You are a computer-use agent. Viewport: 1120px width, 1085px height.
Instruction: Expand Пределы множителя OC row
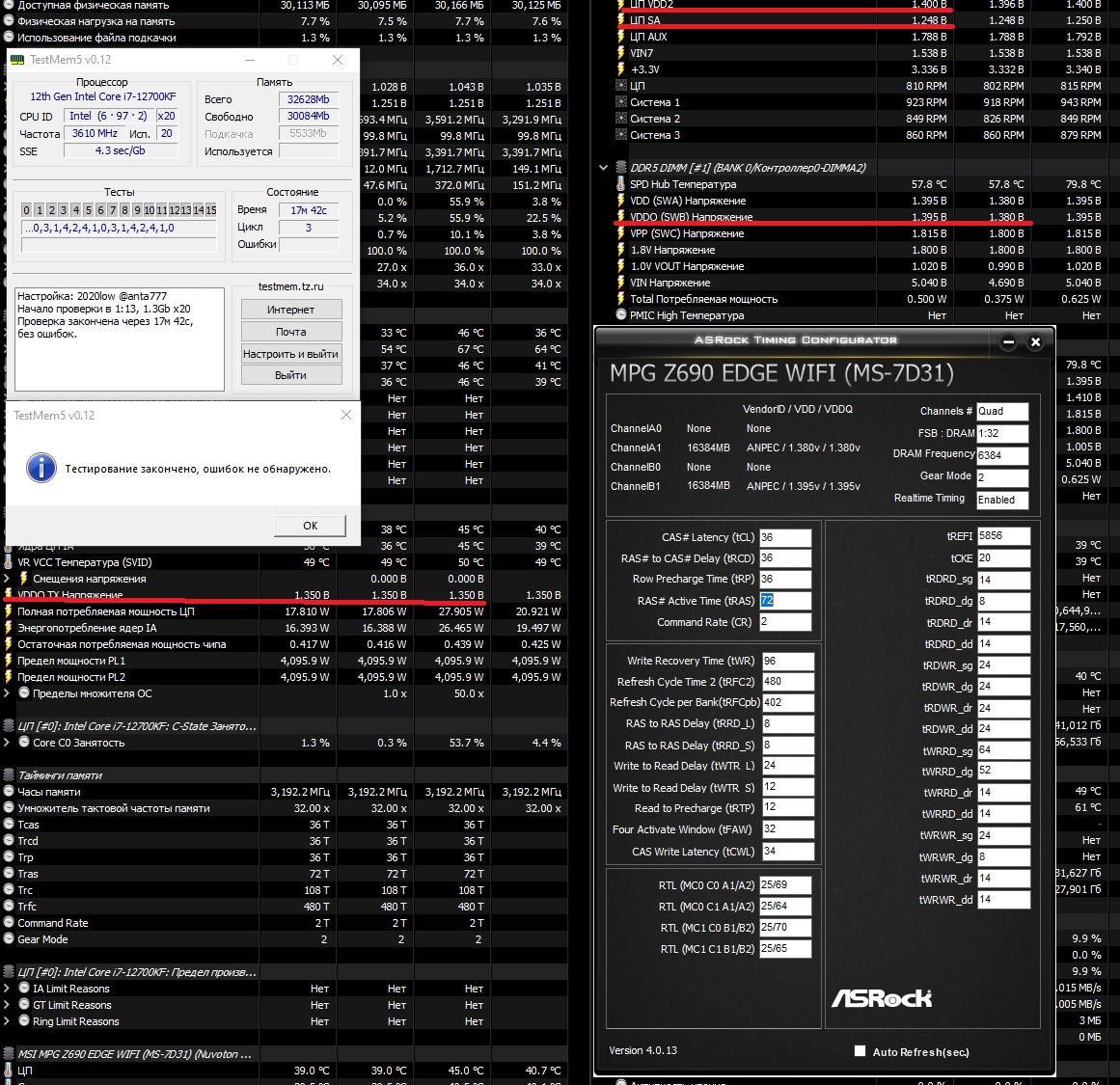pyautogui.click(x=7, y=693)
